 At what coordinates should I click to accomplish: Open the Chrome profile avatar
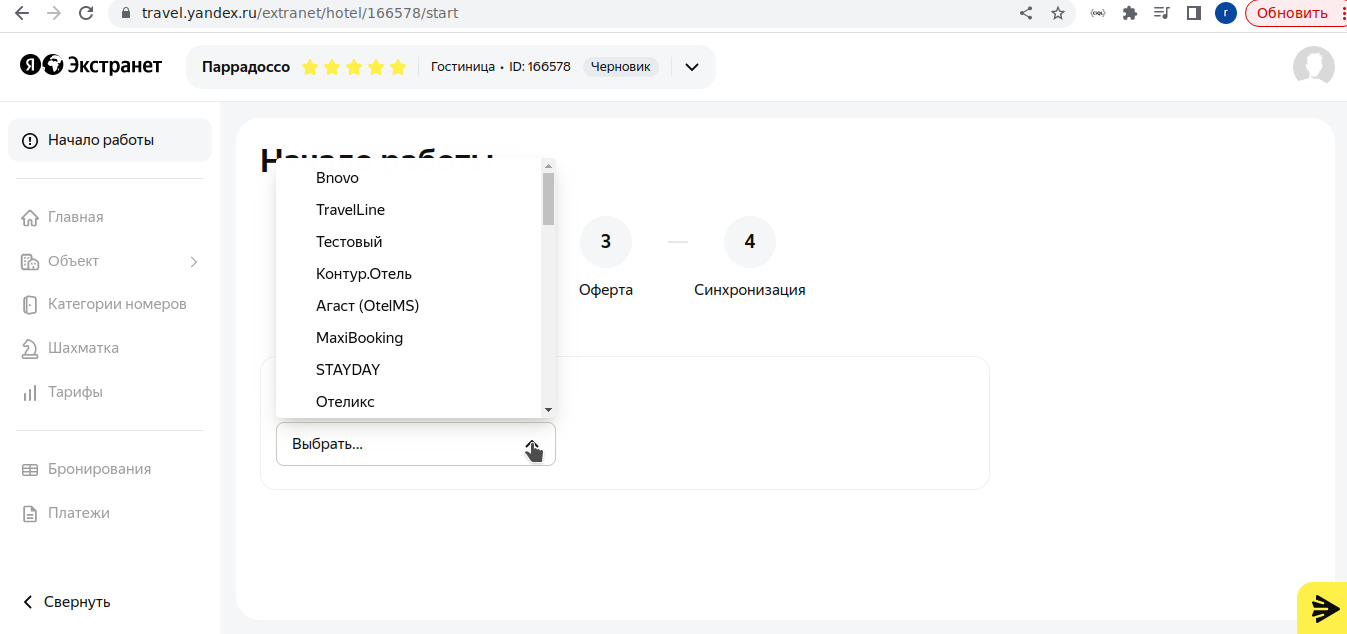click(1225, 14)
